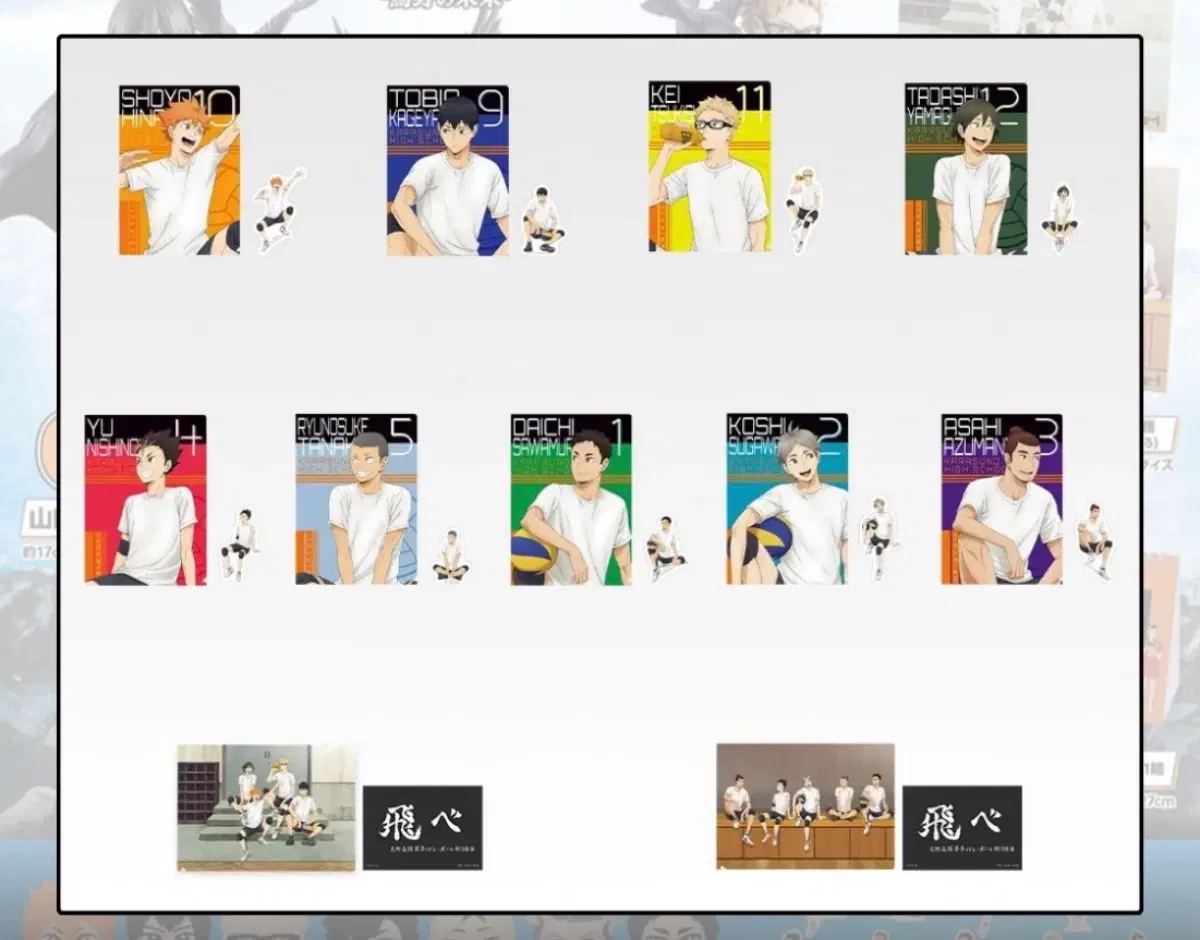Pick the small figure beside the Sawamura card
The image size is (1200, 940).
(x=665, y=548)
